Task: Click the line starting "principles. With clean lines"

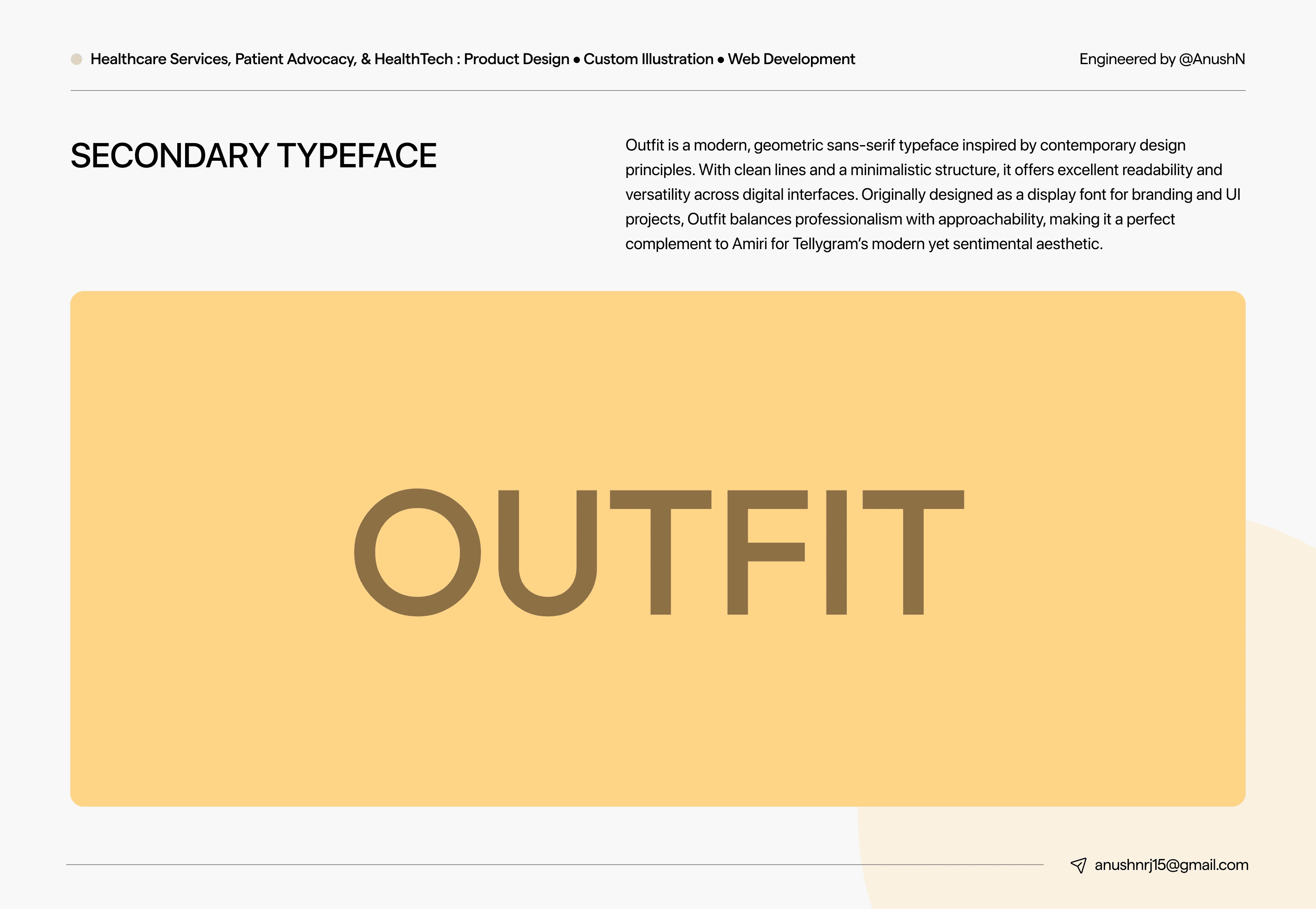Action: pyautogui.click(x=924, y=170)
